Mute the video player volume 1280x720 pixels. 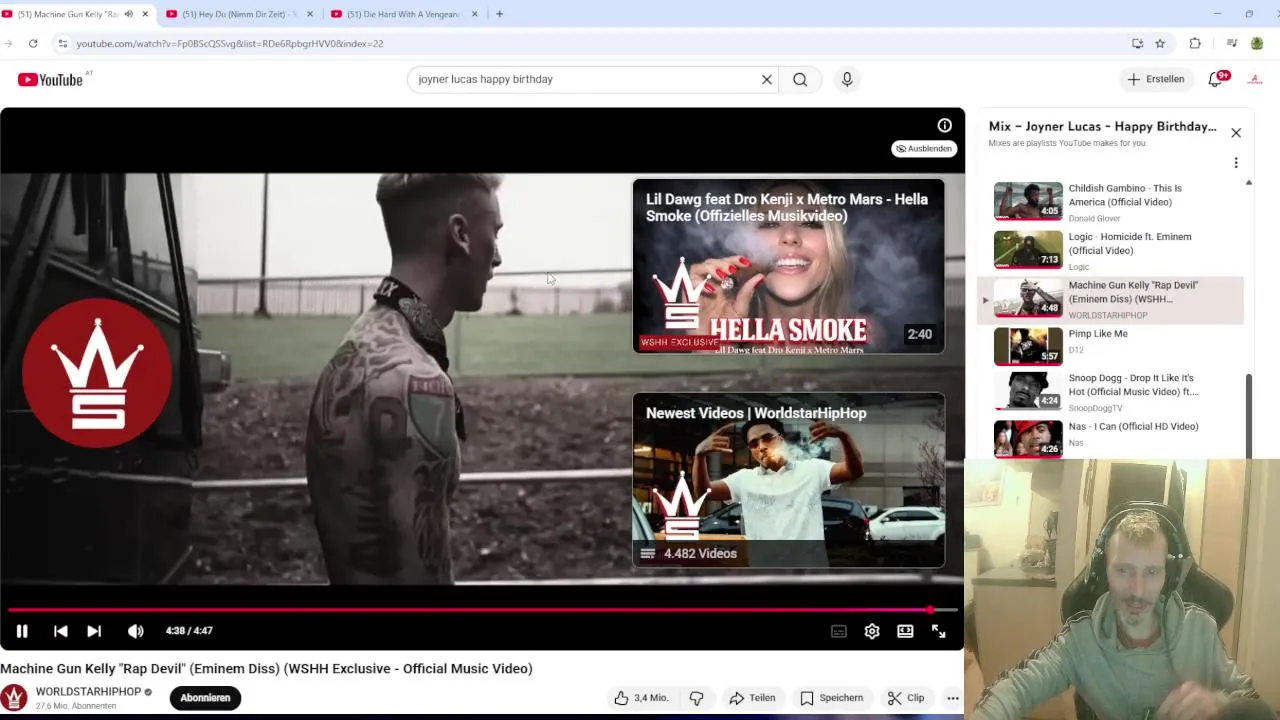point(135,631)
